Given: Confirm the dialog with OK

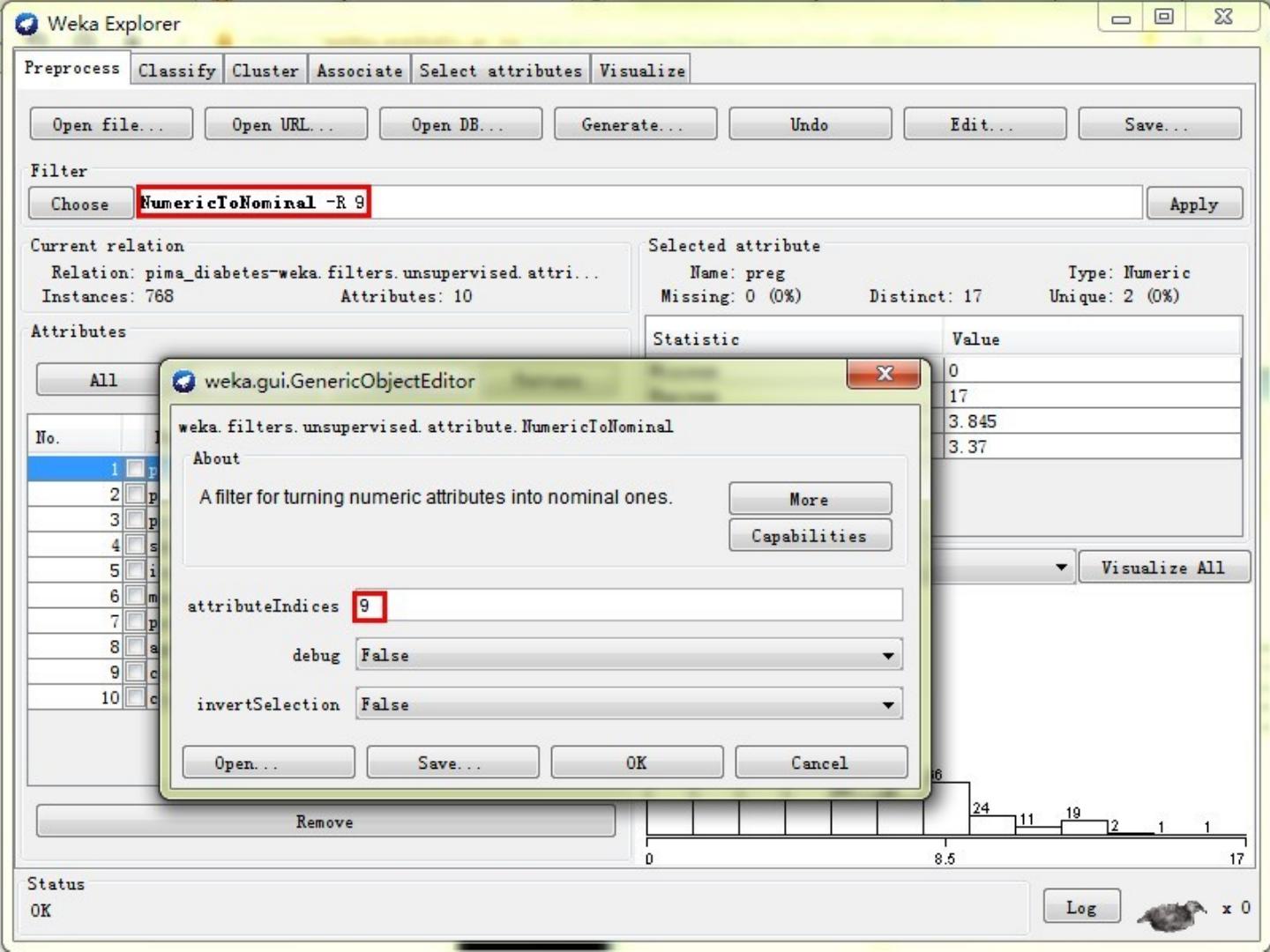Looking at the screenshot, I should 637,762.
